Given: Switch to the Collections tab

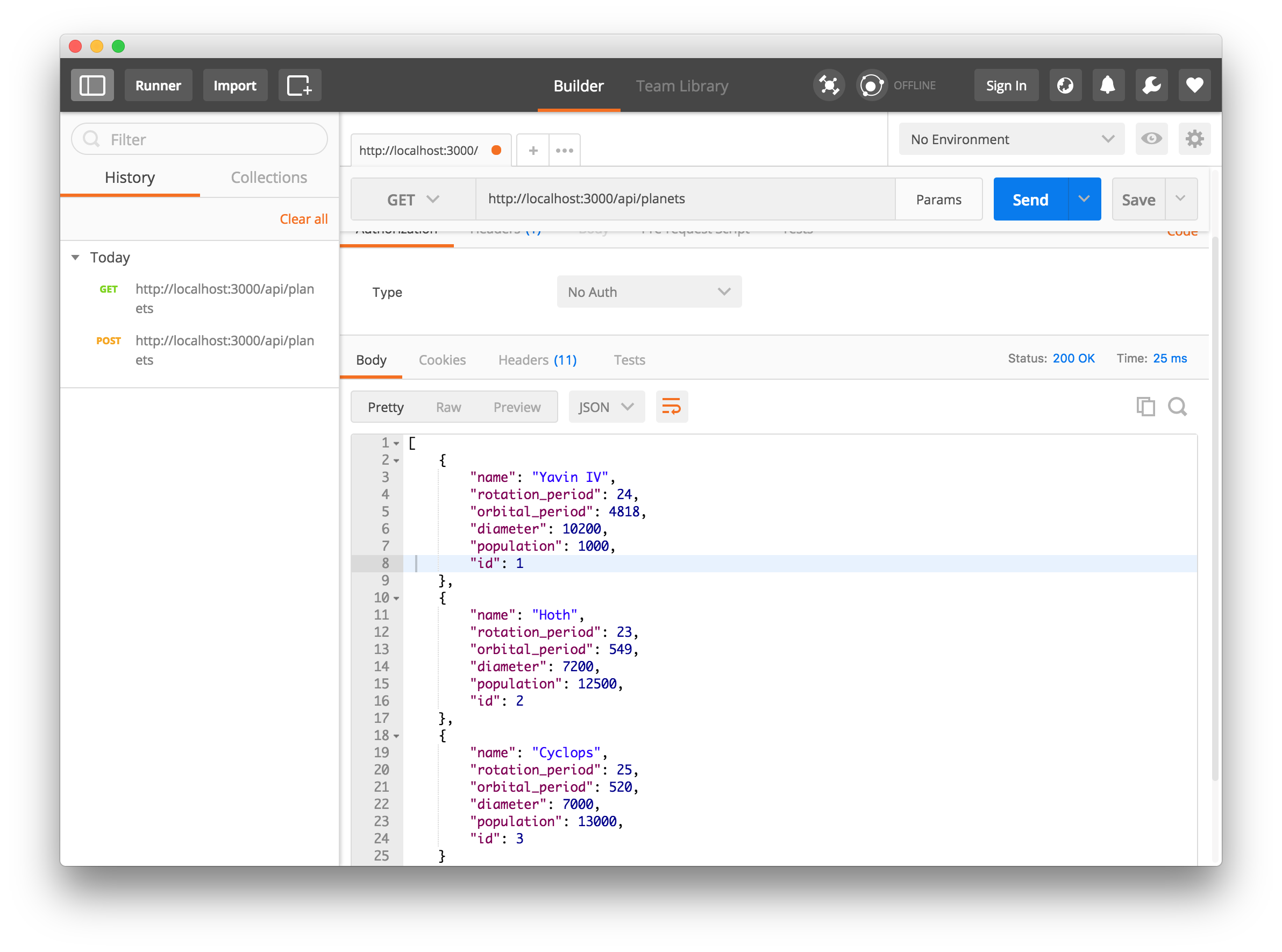Looking at the screenshot, I should tap(268, 177).
